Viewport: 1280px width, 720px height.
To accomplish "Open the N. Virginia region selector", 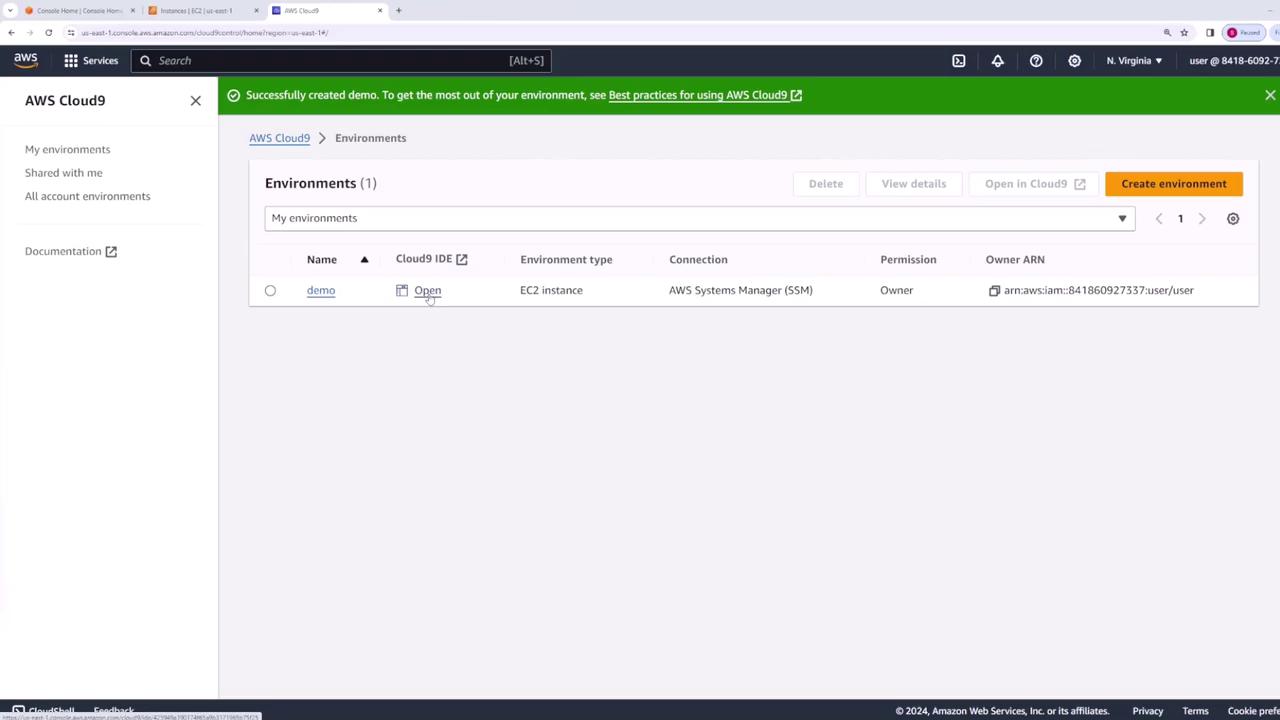I will point(1134,61).
